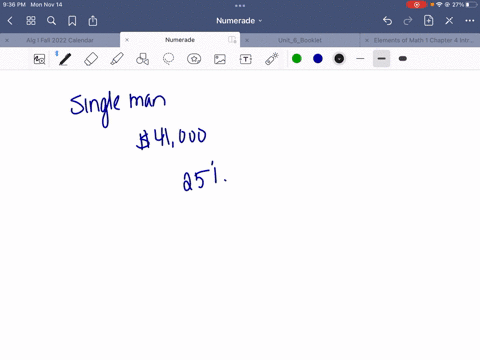Image resolution: width=480 pixels, height=360 pixels.
Task: Open multitasking three-dot menu at top
Action: pyautogui.click(x=240, y=5)
